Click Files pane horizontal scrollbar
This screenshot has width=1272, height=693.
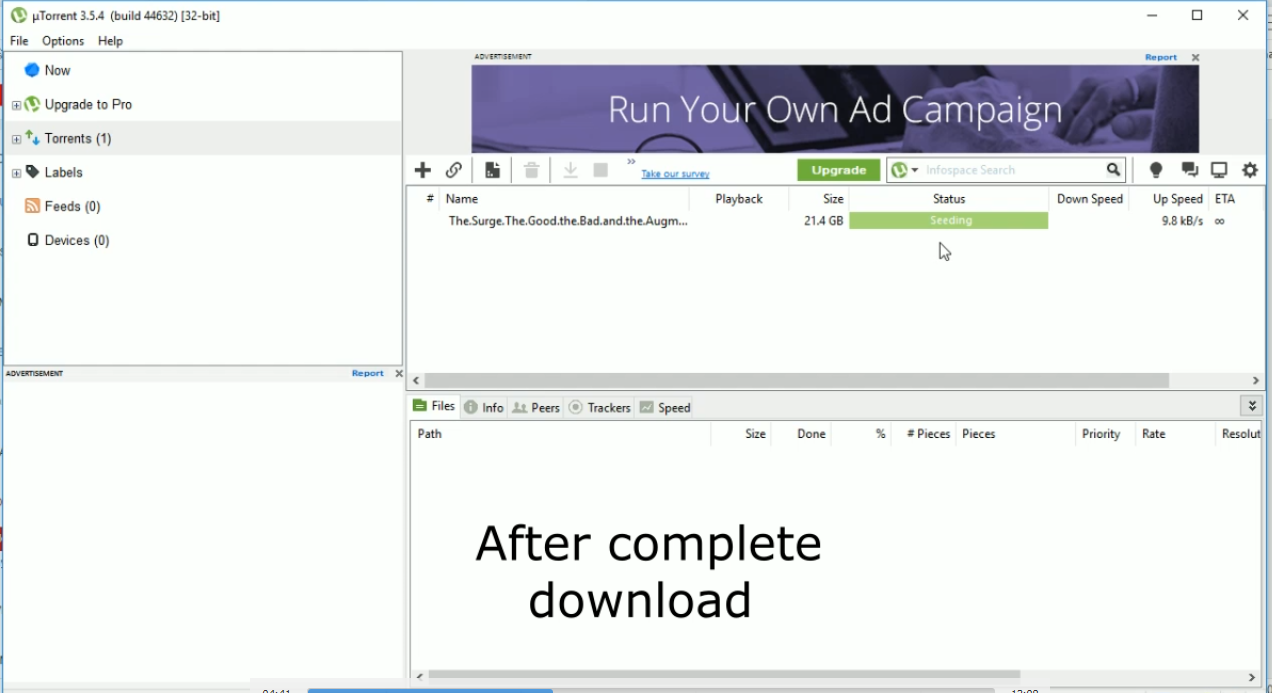724,676
